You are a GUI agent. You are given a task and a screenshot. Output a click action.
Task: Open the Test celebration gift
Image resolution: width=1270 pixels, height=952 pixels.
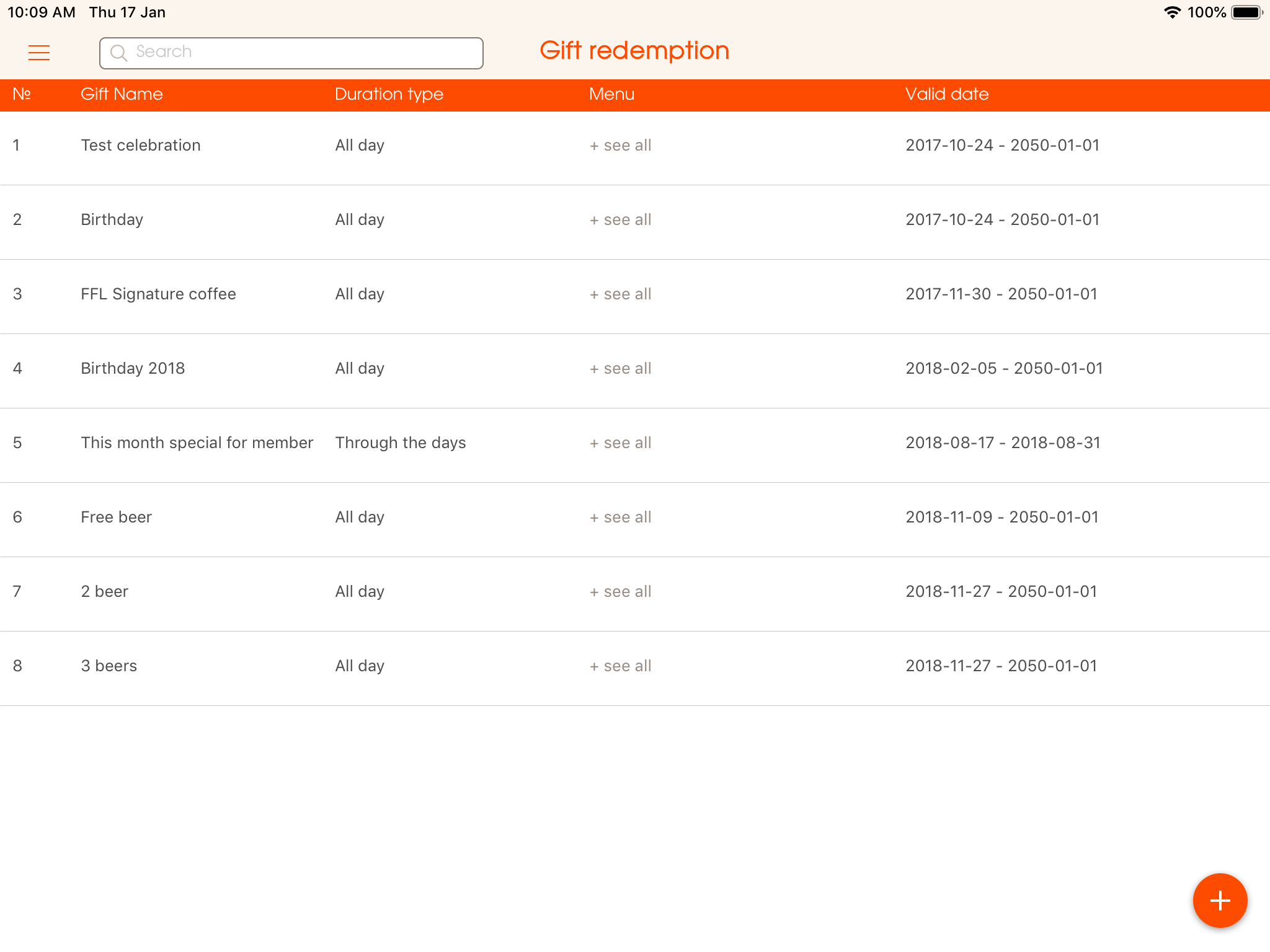pos(141,145)
